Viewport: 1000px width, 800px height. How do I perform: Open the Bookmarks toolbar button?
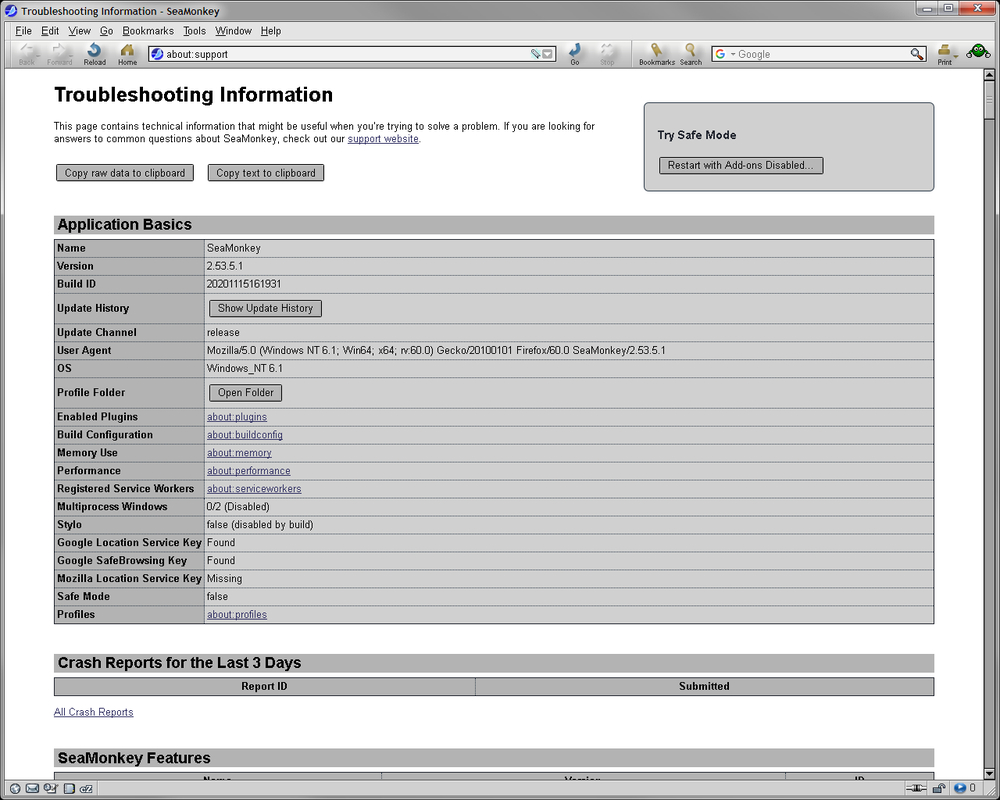tap(657, 54)
